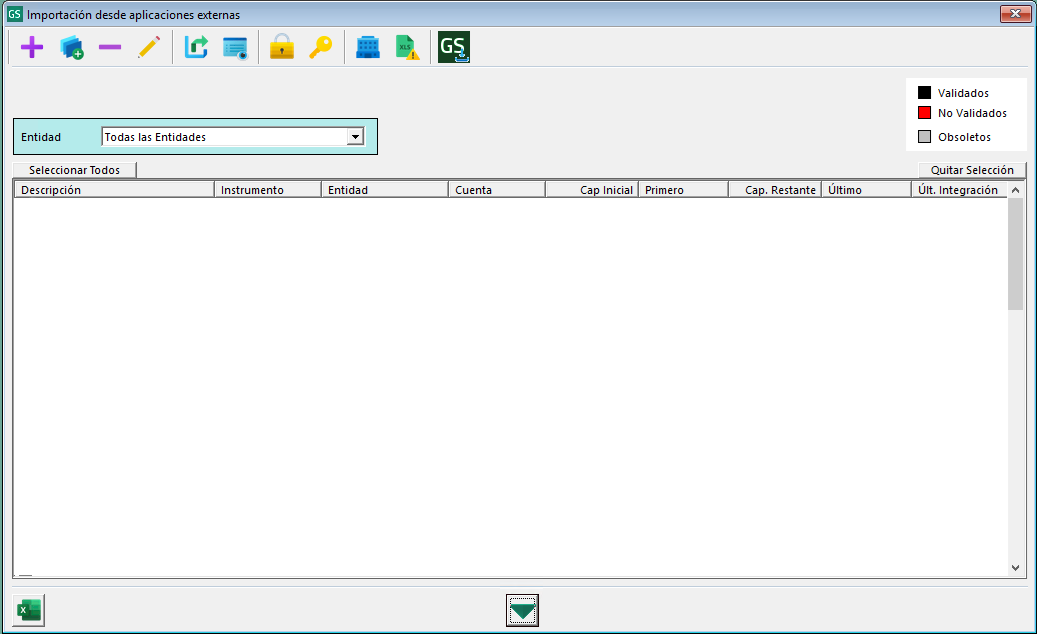Screen dimensions: 1037x634
Task: Sort by the Cap Inicial column header
Action: coord(592,190)
